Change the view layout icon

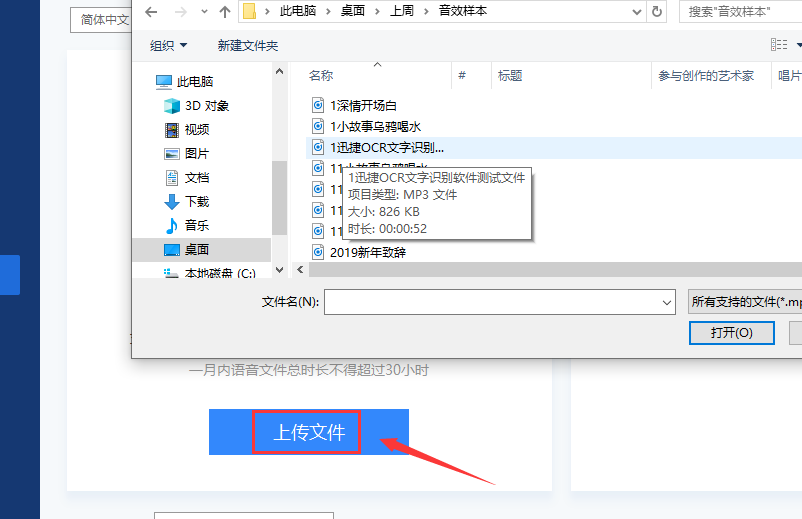pos(779,44)
